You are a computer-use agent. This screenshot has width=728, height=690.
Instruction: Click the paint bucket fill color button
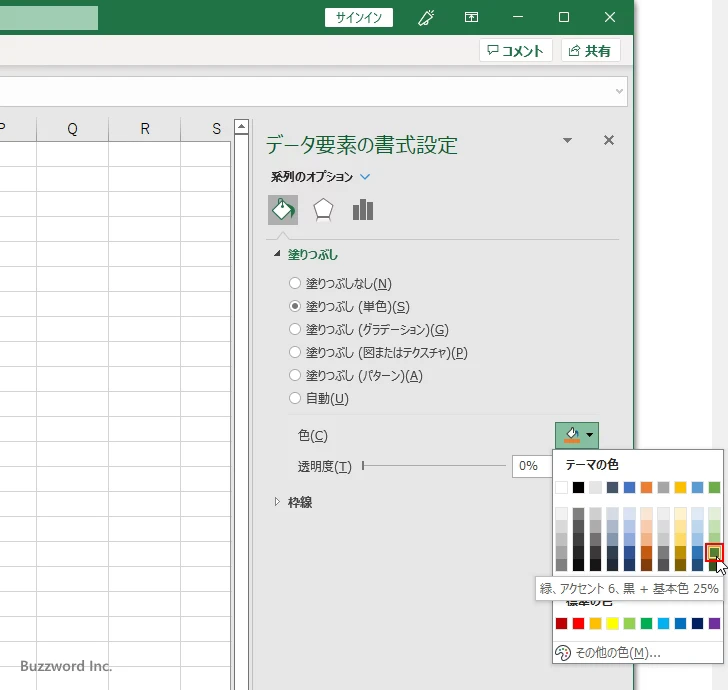click(x=572, y=435)
